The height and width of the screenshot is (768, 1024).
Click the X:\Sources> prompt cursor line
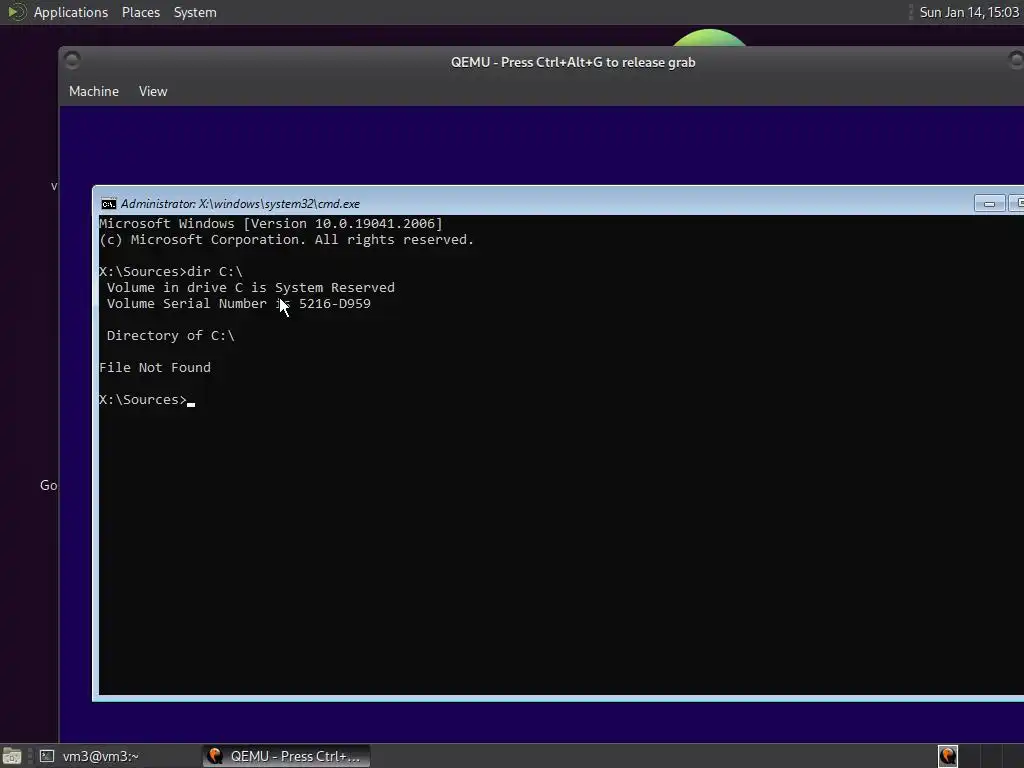(x=147, y=400)
